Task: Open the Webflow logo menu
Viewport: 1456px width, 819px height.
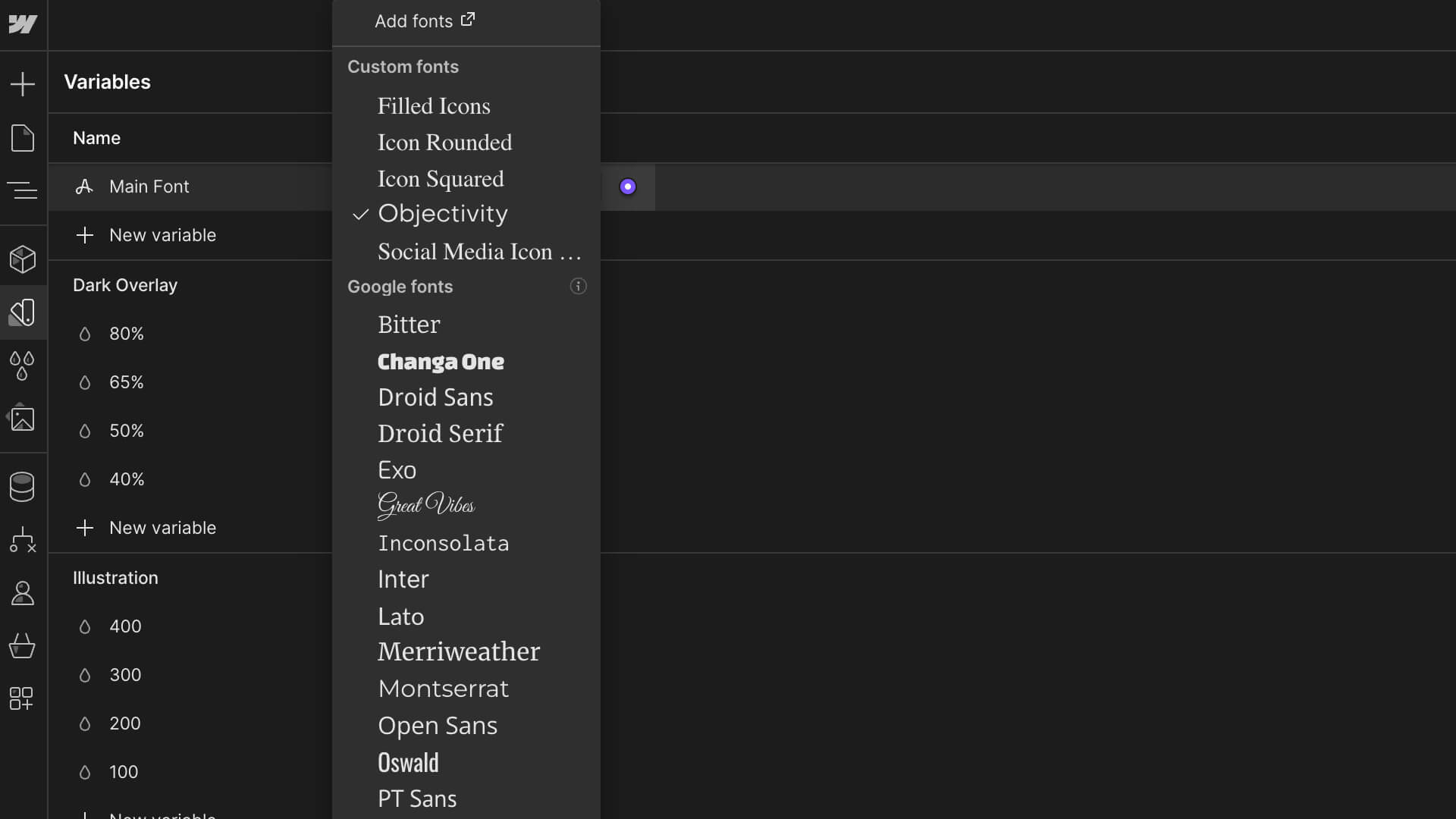Action: (23, 24)
